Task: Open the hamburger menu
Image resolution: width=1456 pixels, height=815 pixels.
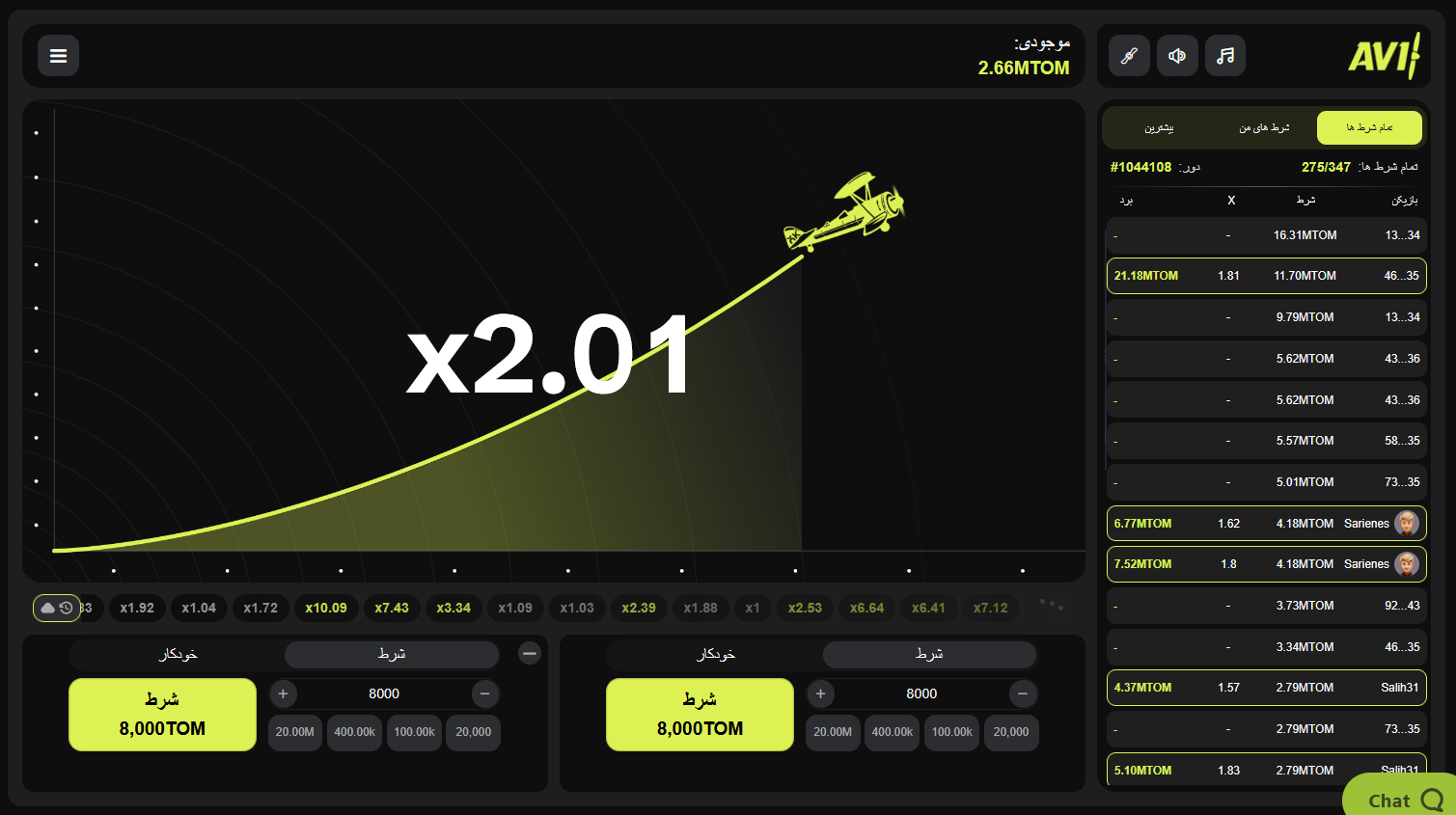Action: click(x=58, y=56)
